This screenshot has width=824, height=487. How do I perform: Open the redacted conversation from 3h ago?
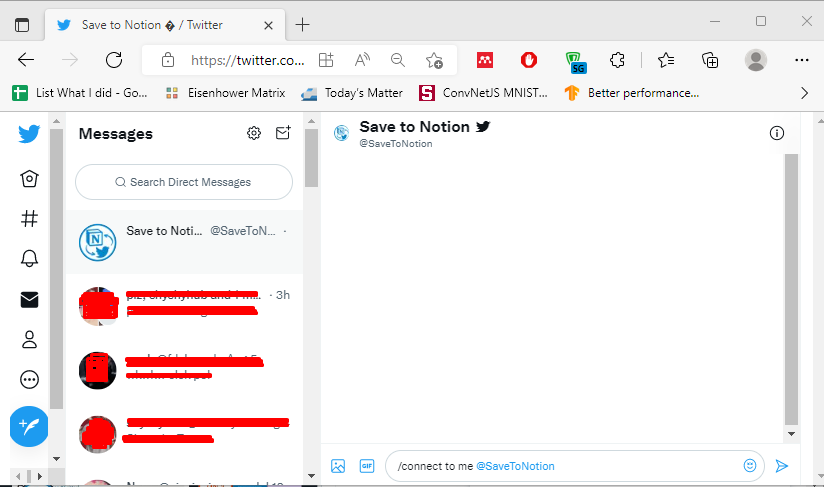pos(184,306)
